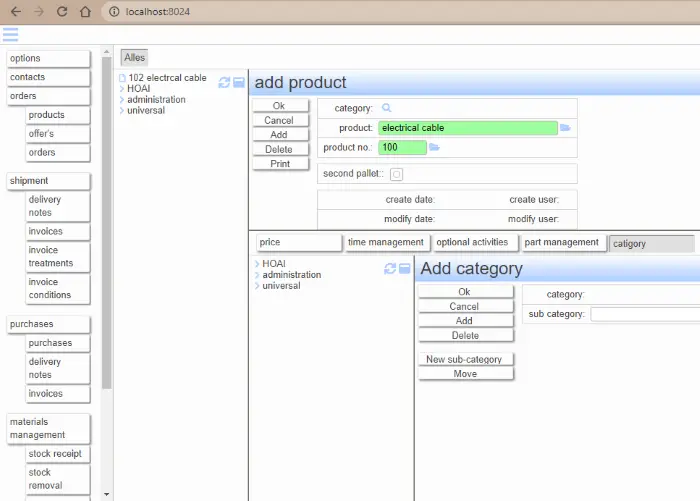This screenshot has width=700, height=501.
Task: Refresh the product tree with the reload icon
Action: coord(224,83)
